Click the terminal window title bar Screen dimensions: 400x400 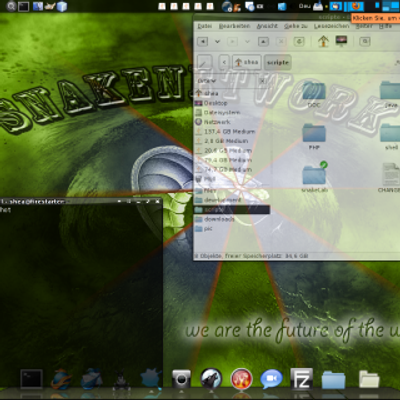pos(81,201)
